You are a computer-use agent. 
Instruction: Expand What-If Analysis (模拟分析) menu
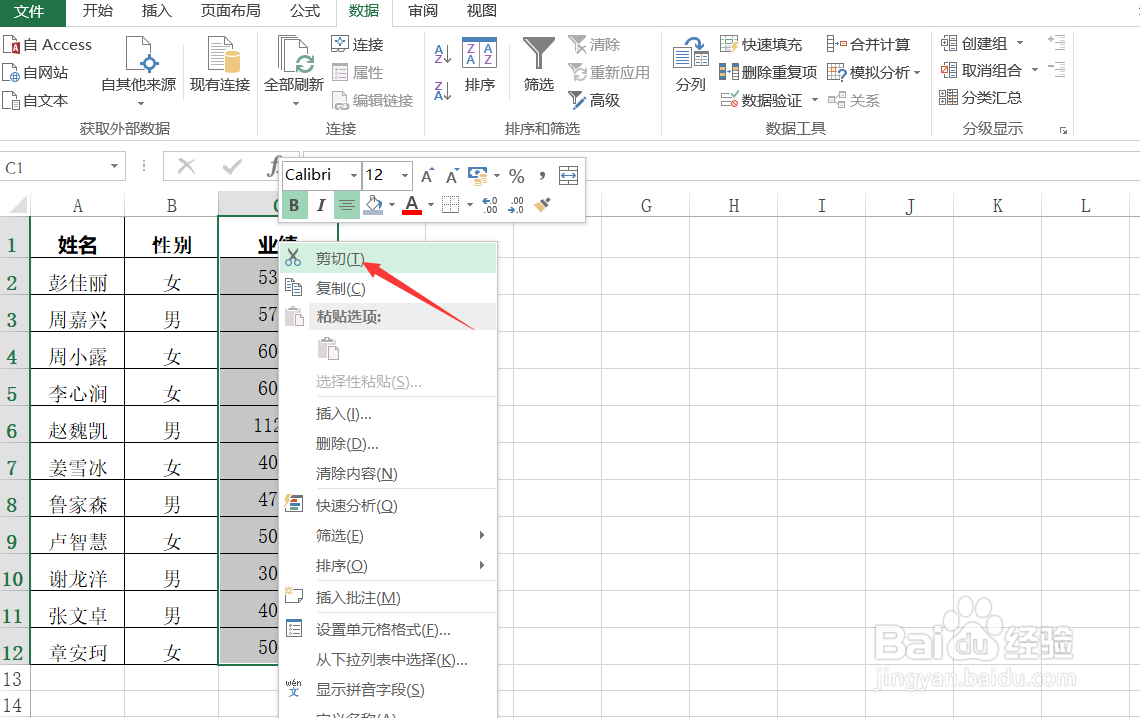(874, 72)
